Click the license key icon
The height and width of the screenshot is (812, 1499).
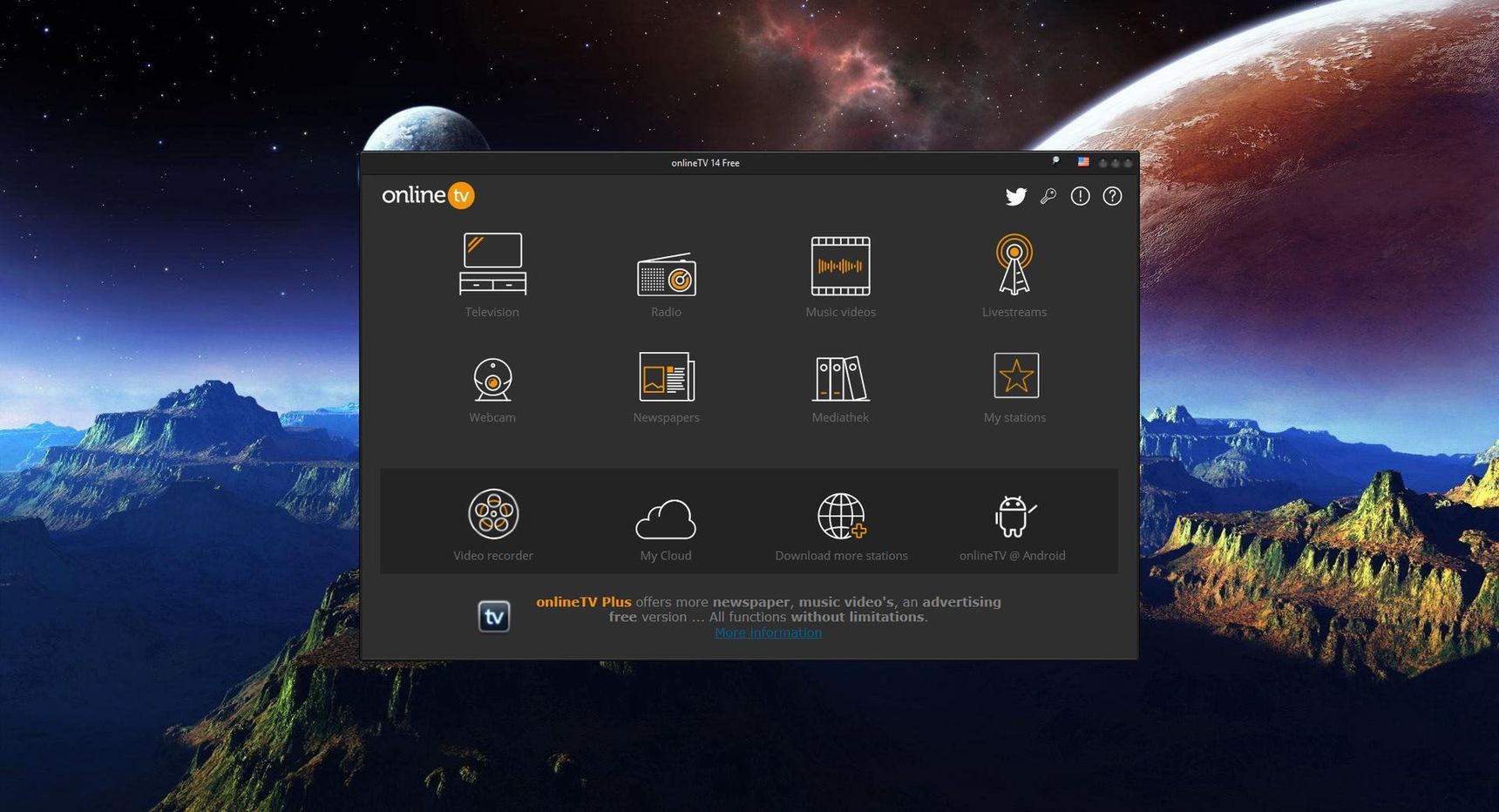1048,196
